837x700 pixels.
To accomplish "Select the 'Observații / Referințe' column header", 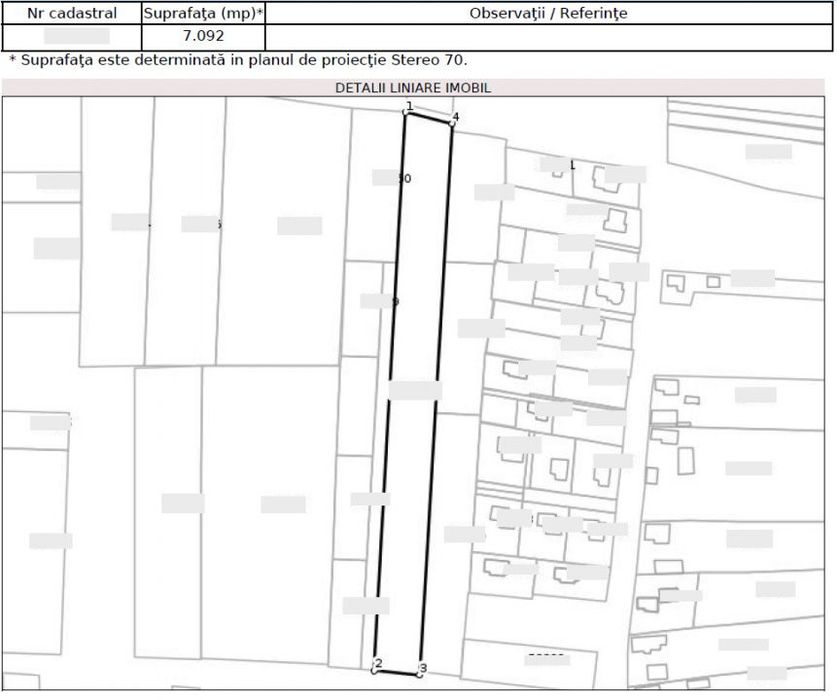I will [x=548, y=13].
